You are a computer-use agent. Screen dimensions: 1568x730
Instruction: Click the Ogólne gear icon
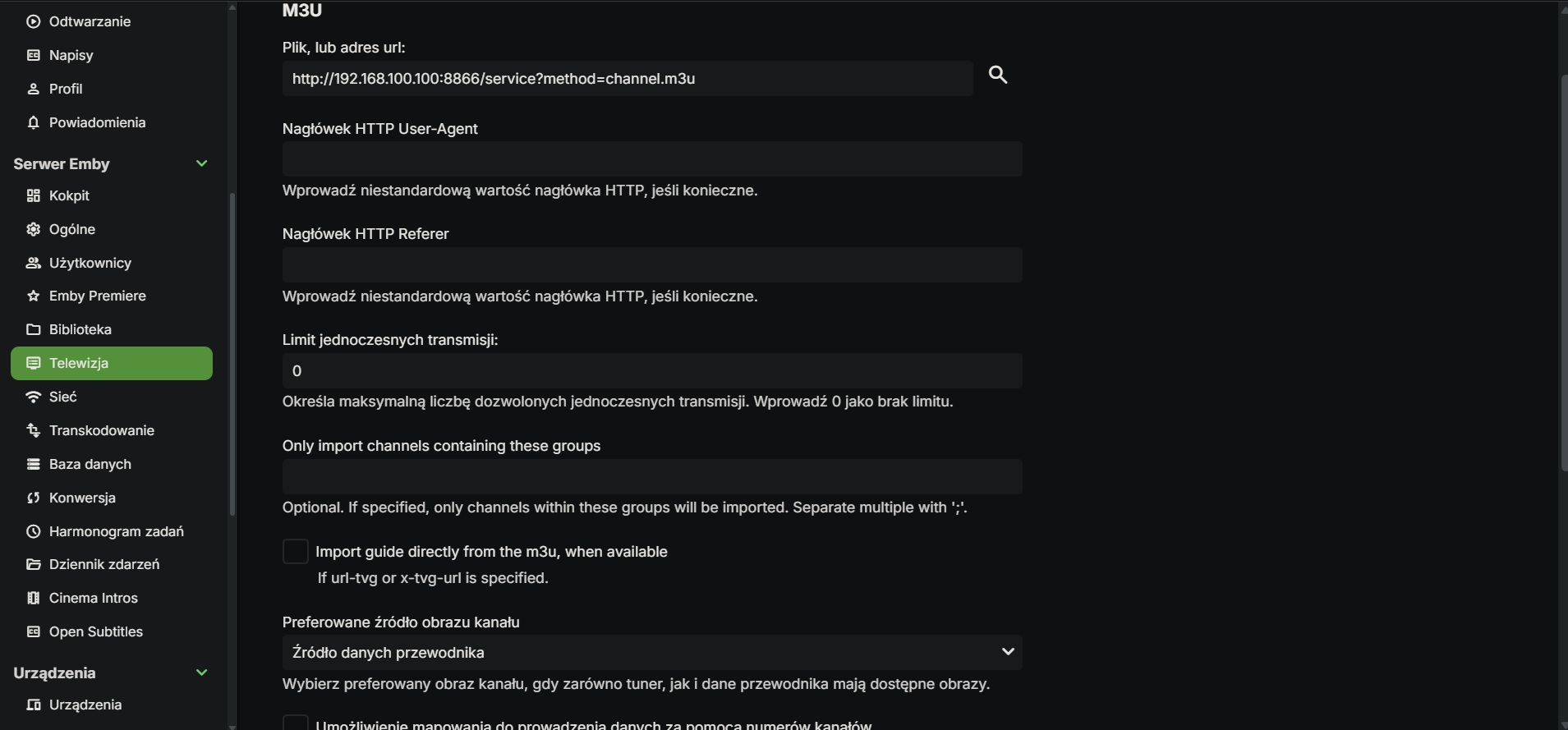(34, 229)
